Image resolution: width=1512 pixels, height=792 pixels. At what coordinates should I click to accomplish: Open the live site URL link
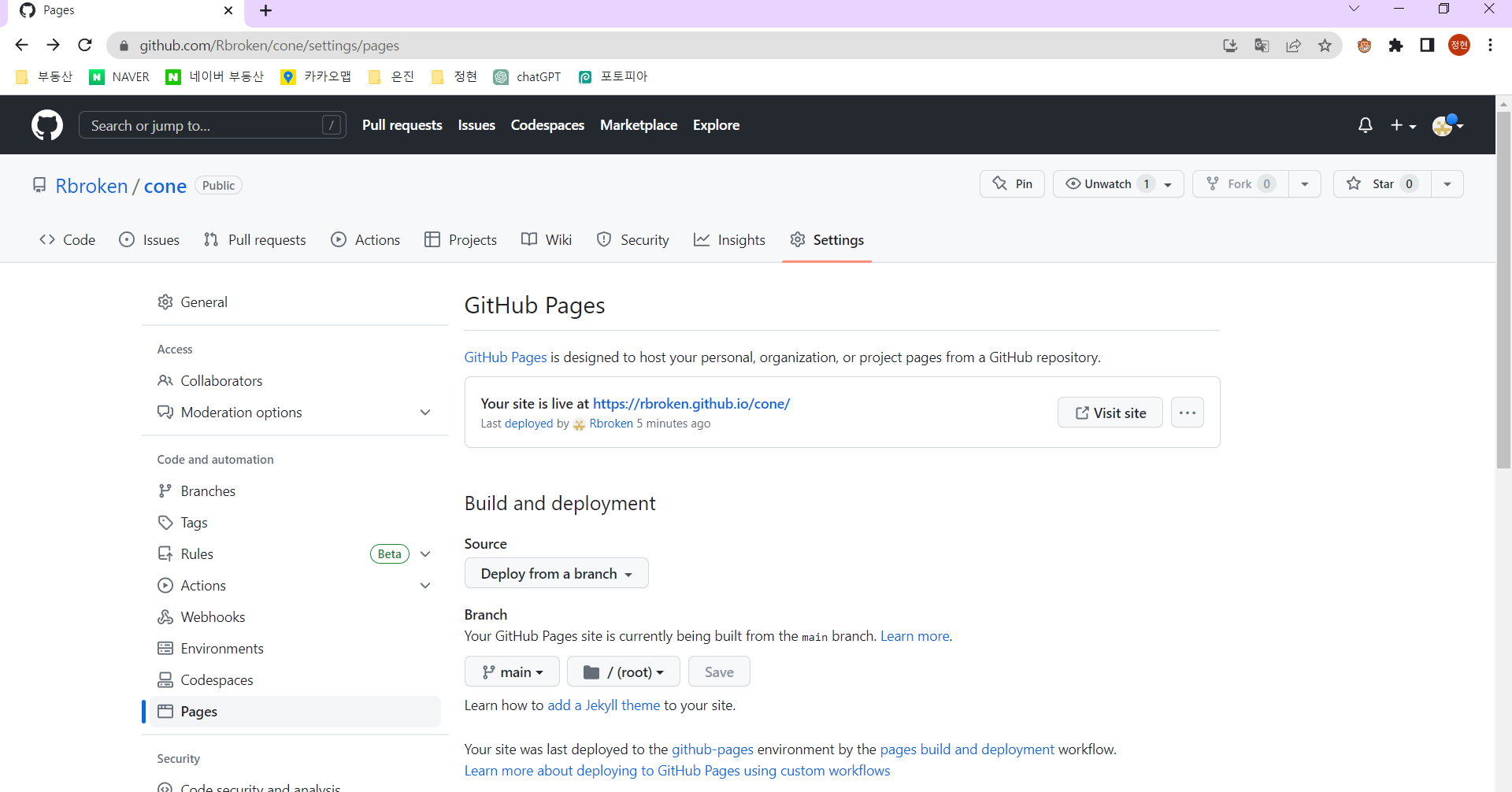[x=691, y=404]
